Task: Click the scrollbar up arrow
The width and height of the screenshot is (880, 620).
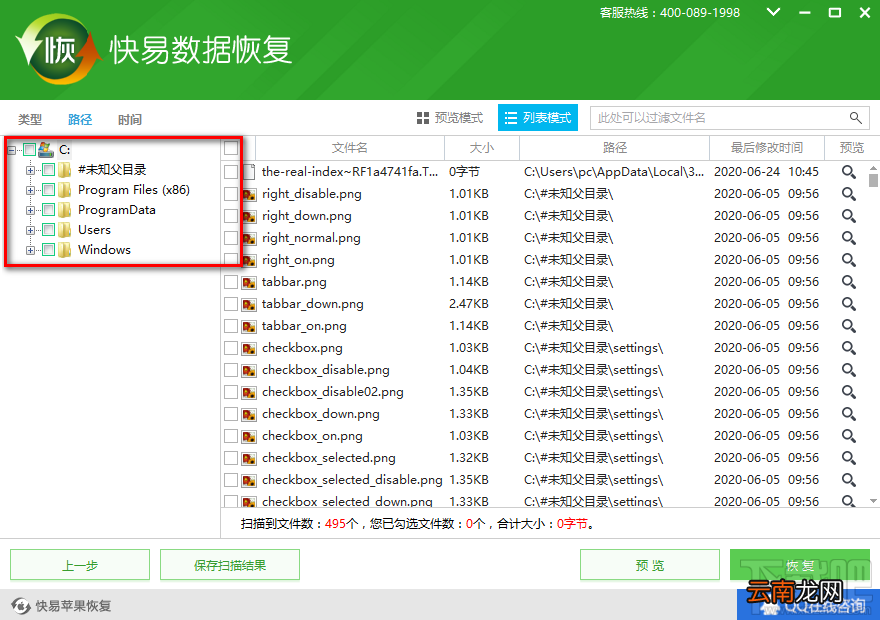Action: click(x=873, y=168)
